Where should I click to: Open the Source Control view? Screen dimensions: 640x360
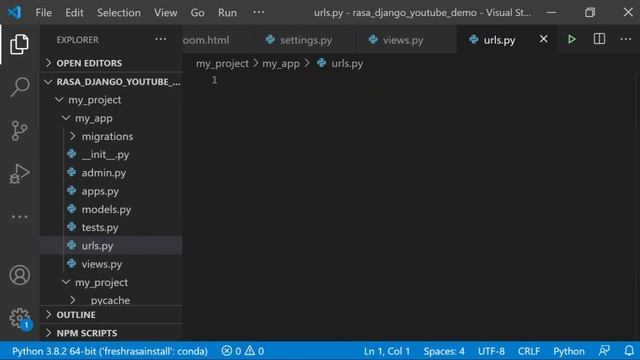[x=19, y=131]
